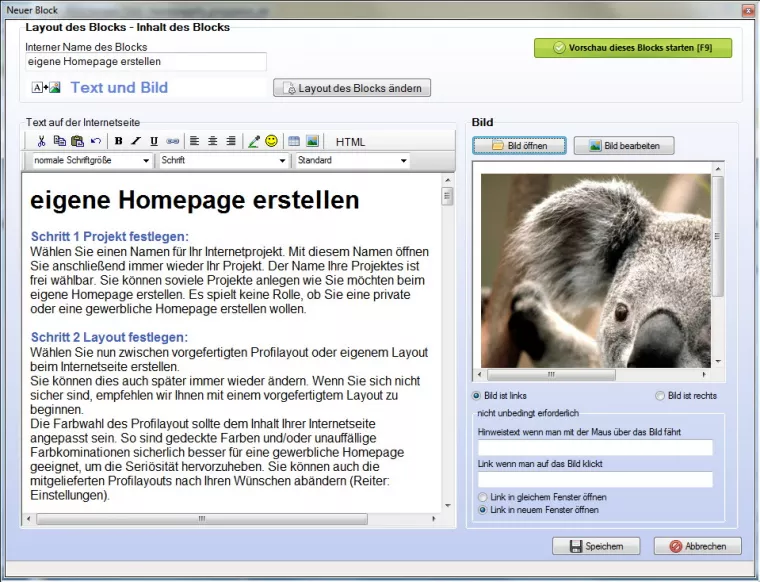Image resolution: width=760 pixels, height=582 pixels.
Task: Click the image preview vertical scrollbar thumb
Action: point(718,236)
